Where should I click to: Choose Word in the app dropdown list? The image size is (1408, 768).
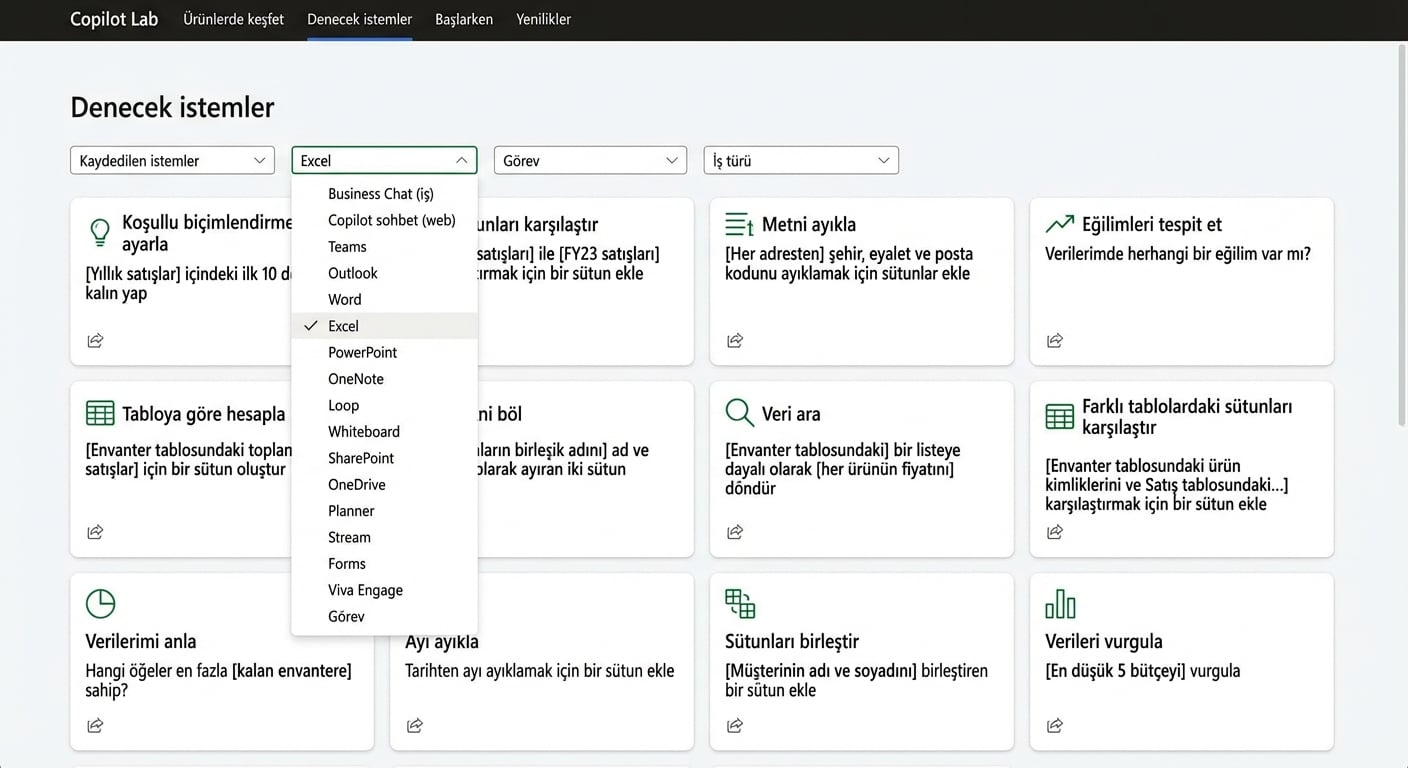(345, 299)
